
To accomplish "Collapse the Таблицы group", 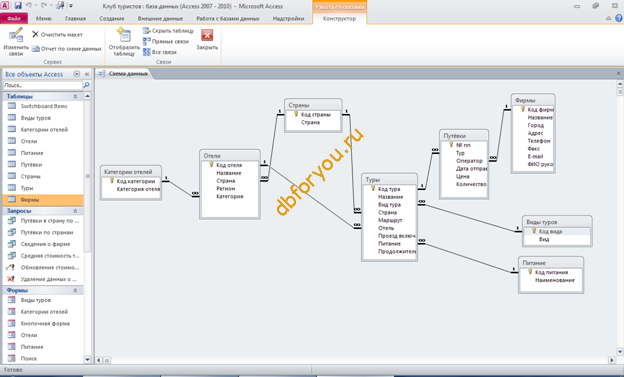I will (75, 96).
